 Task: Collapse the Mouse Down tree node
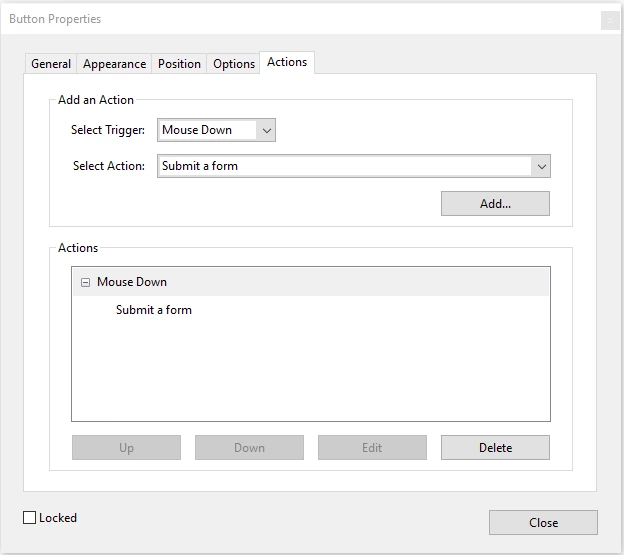tap(85, 282)
